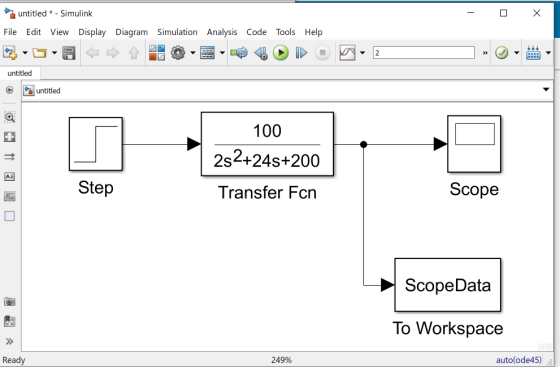The width and height of the screenshot is (560, 367).
Task: Expand the Configuration gear dropdown arrow
Action: pyautogui.click(x=193, y=53)
